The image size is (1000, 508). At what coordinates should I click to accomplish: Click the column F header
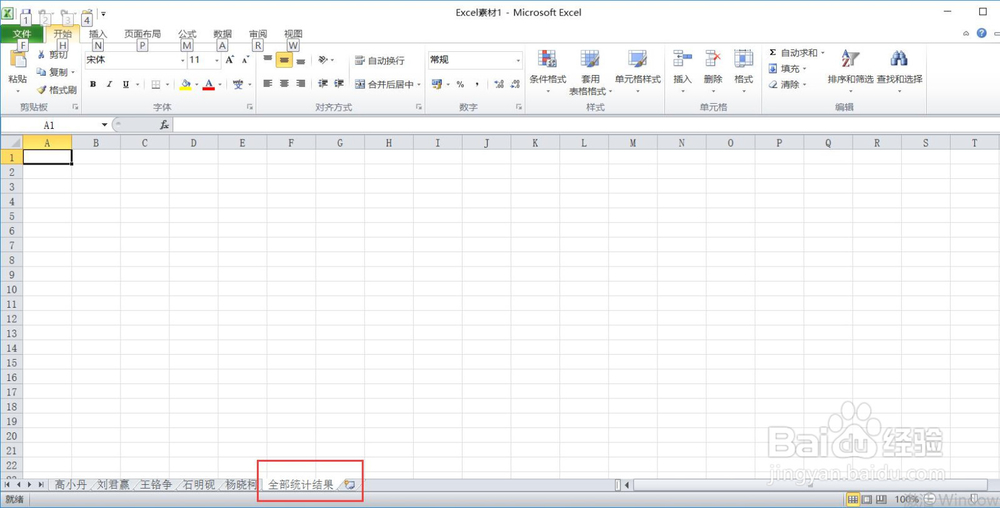click(x=291, y=143)
